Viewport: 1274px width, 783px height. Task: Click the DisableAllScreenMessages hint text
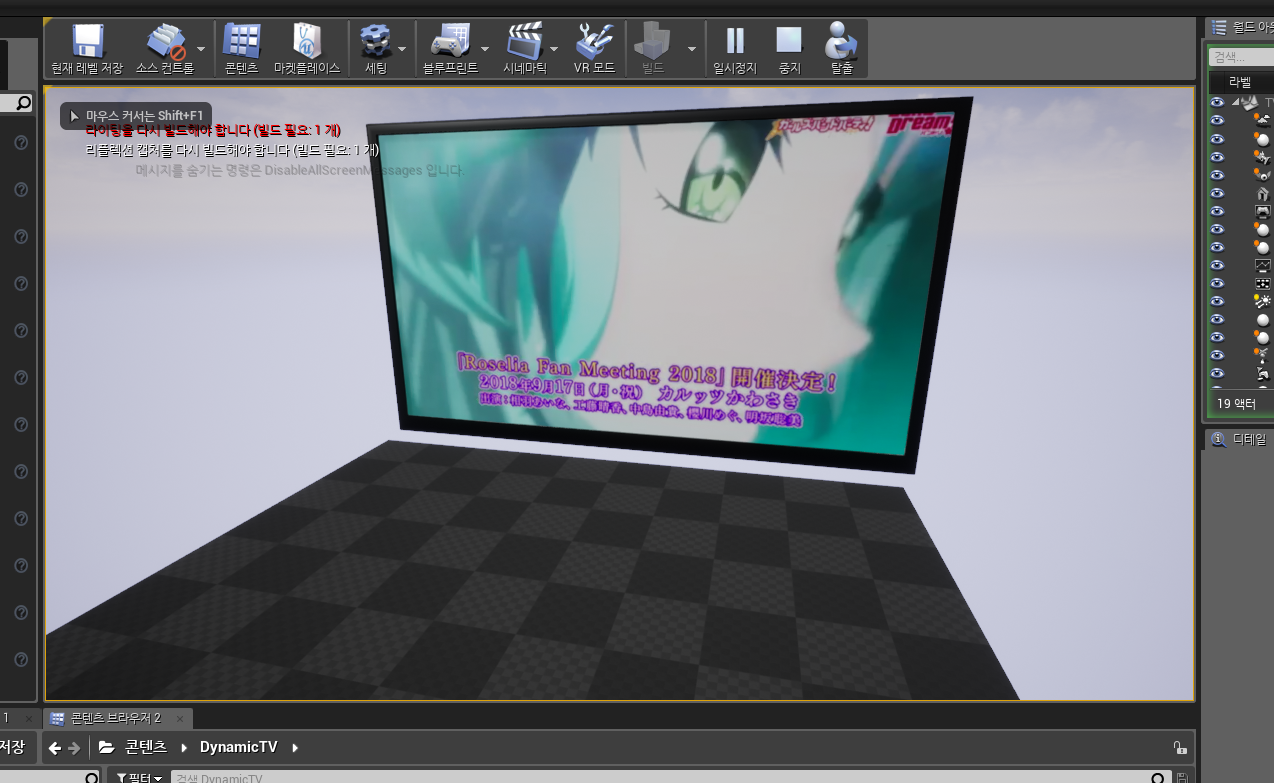(x=300, y=171)
